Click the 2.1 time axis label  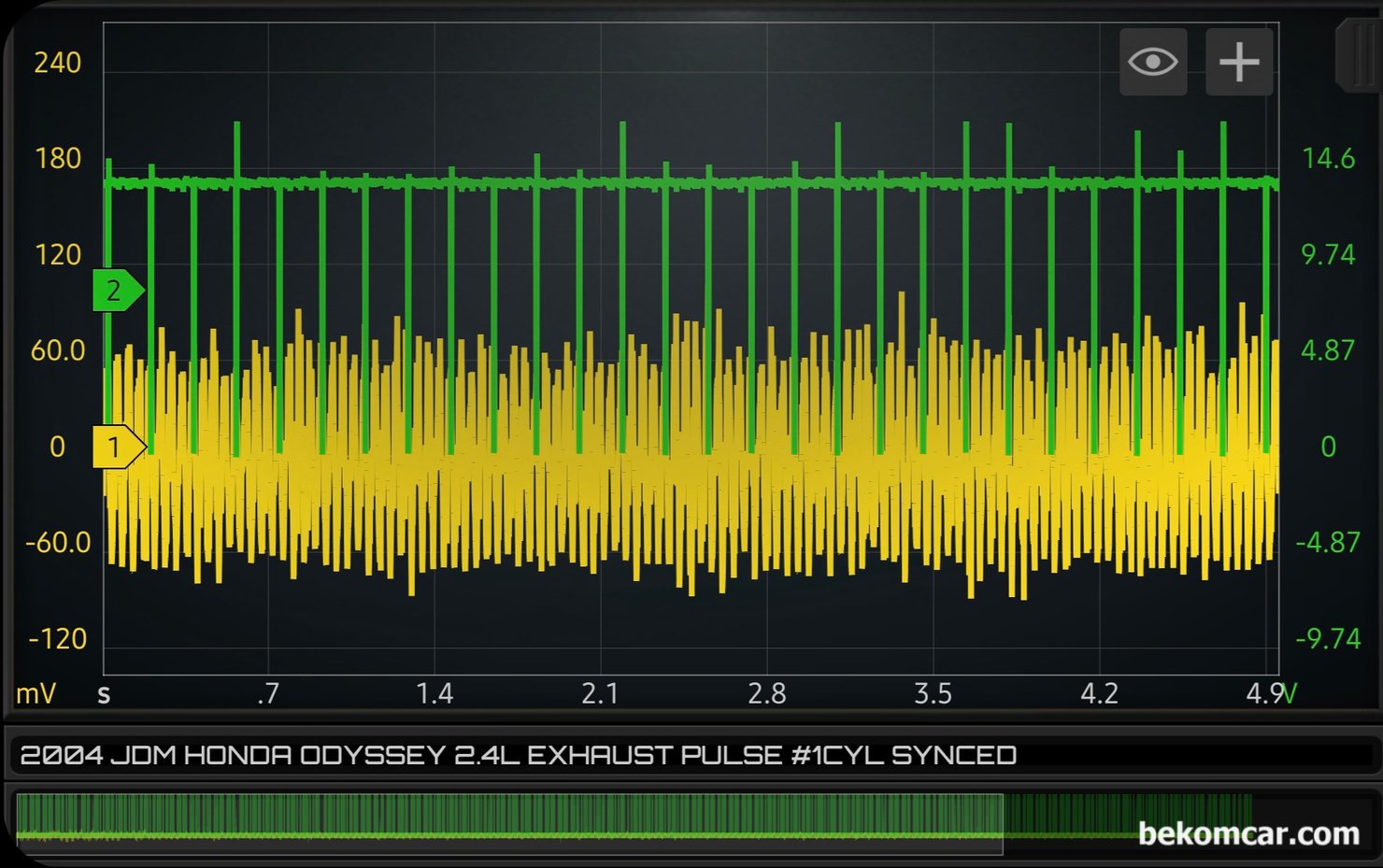(x=600, y=694)
